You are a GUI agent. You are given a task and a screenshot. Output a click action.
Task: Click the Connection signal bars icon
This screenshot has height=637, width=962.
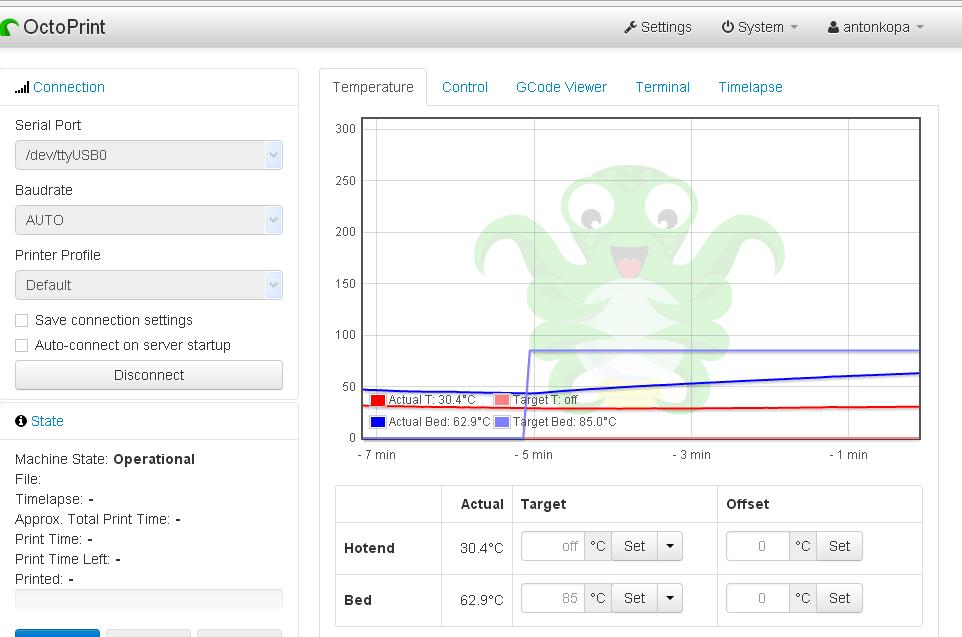click(x=22, y=88)
